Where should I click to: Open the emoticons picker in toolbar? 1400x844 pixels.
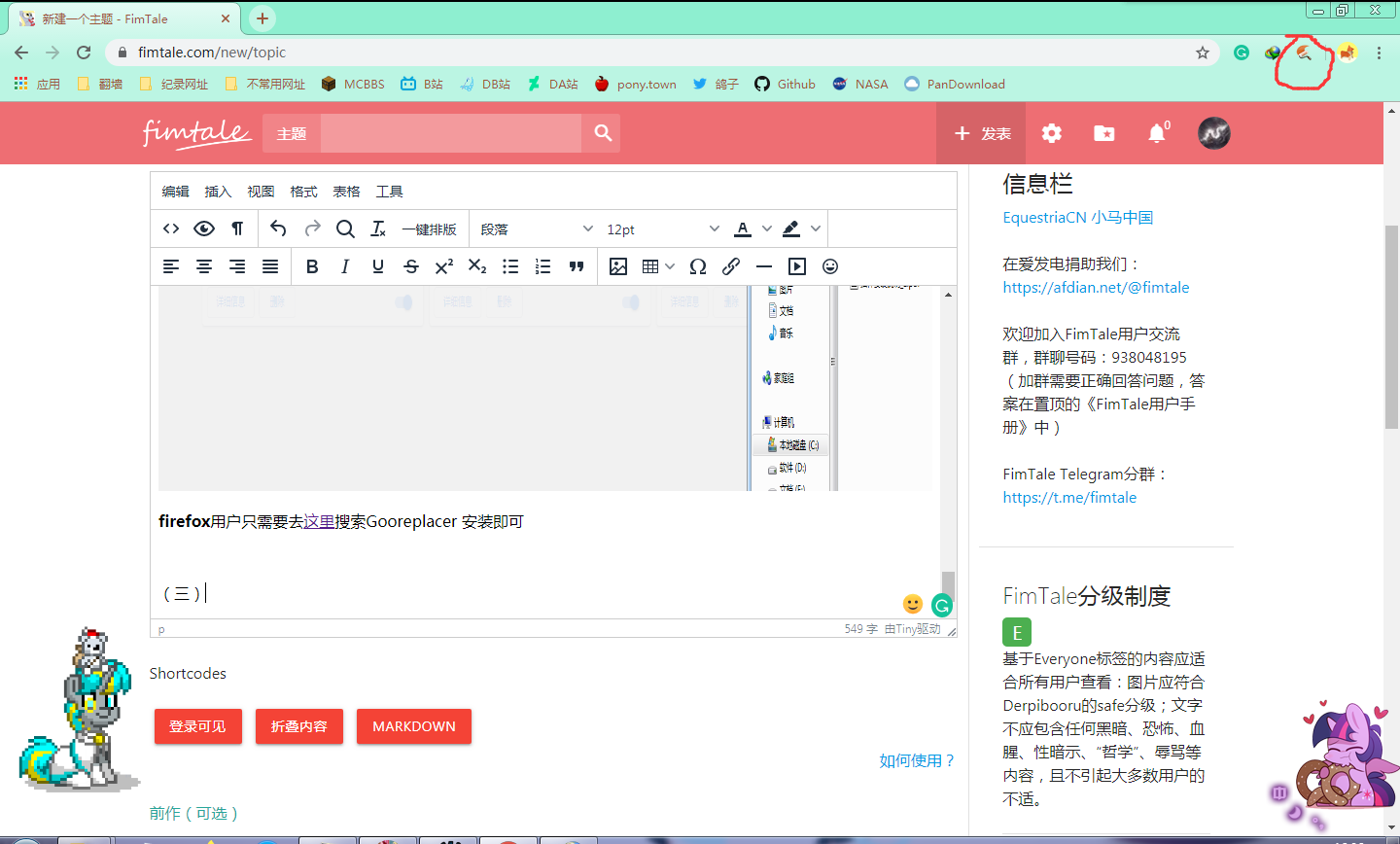click(x=830, y=266)
